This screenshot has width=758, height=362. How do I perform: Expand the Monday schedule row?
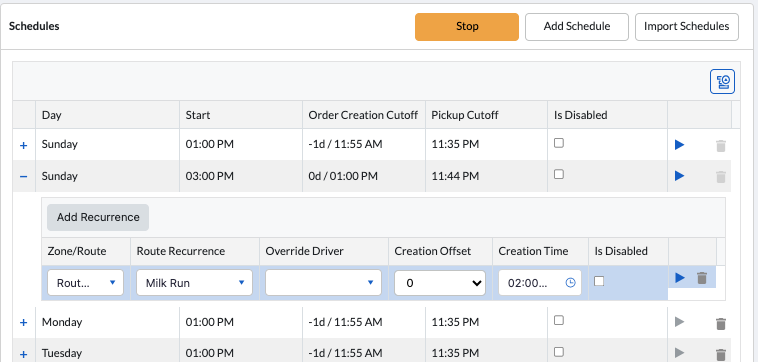pos(23,322)
